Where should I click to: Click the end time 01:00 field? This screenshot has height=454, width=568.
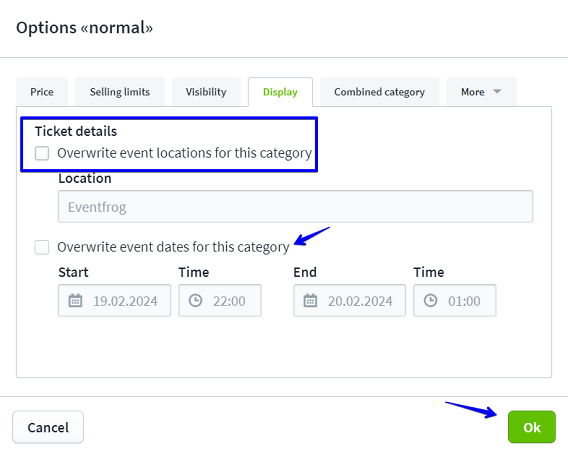pos(455,301)
